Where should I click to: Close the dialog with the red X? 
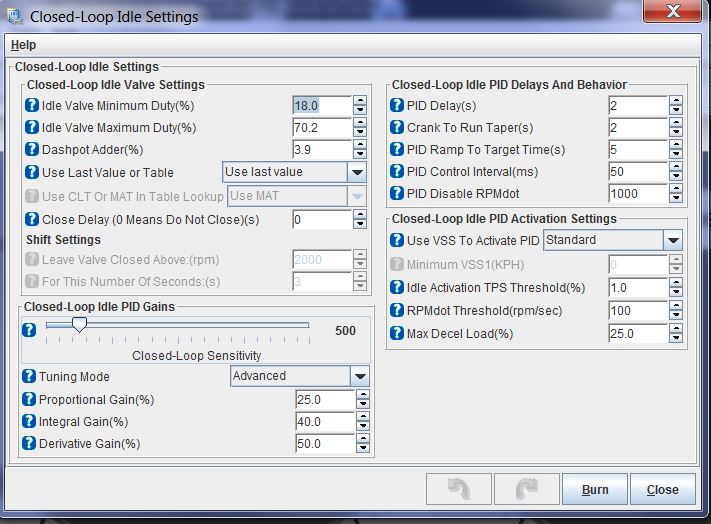tap(672, 11)
